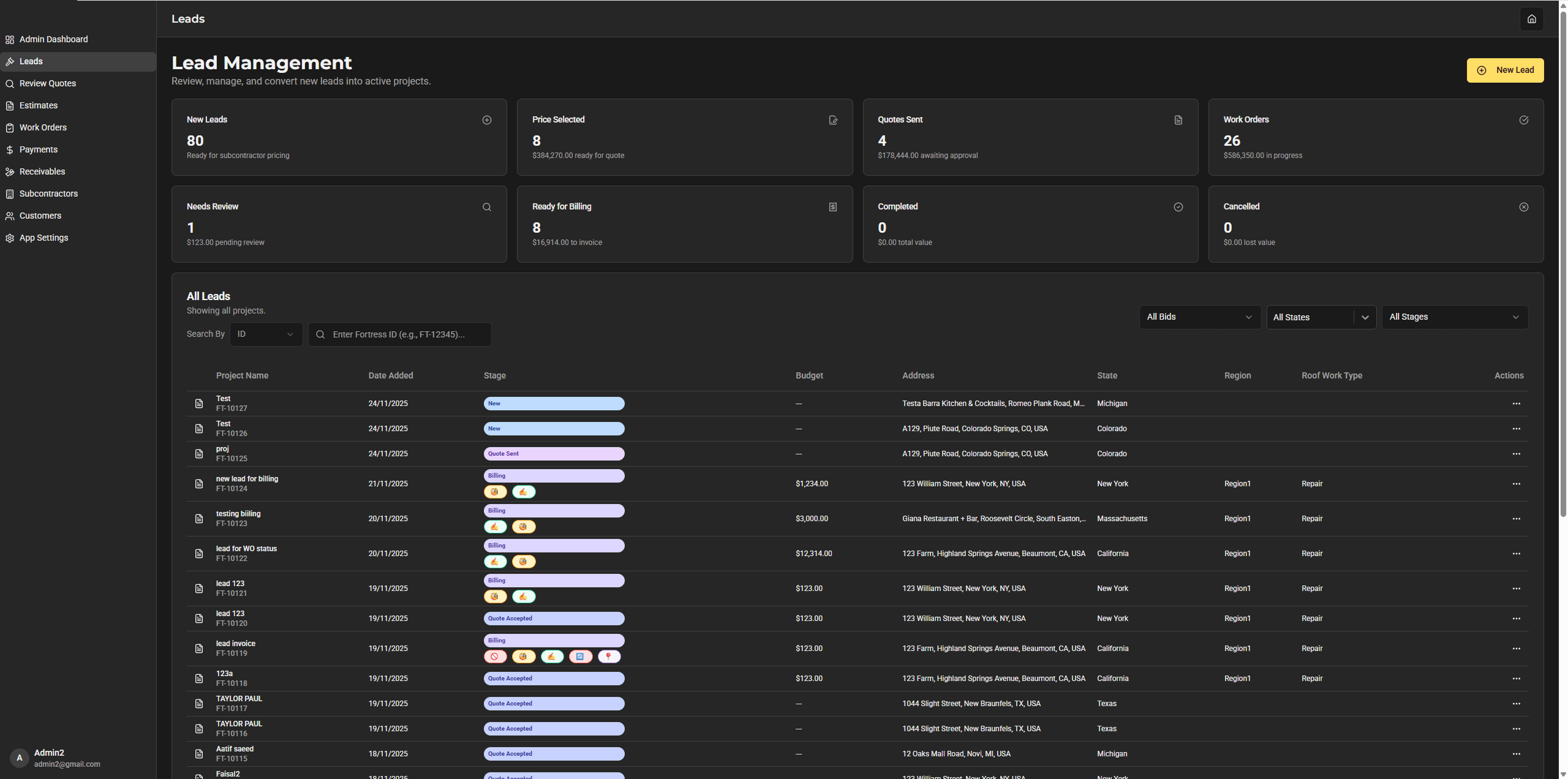Click Billing stage badge for FT-10123
Image resolution: width=1568 pixels, height=779 pixels.
[x=554, y=511]
